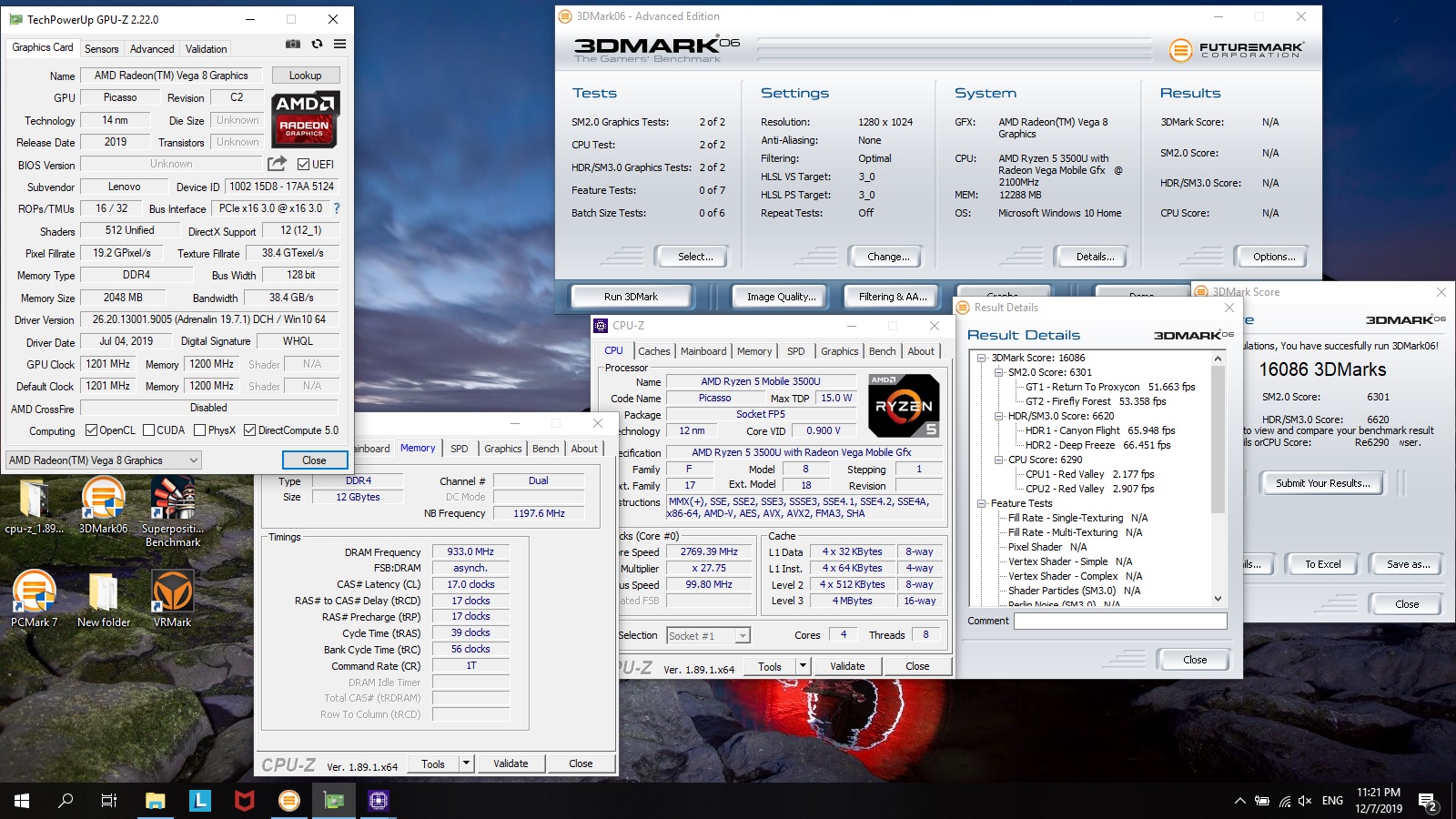Open the Socket #1 Selection dropdown
Screen dimensions: 1456x819
click(x=708, y=636)
